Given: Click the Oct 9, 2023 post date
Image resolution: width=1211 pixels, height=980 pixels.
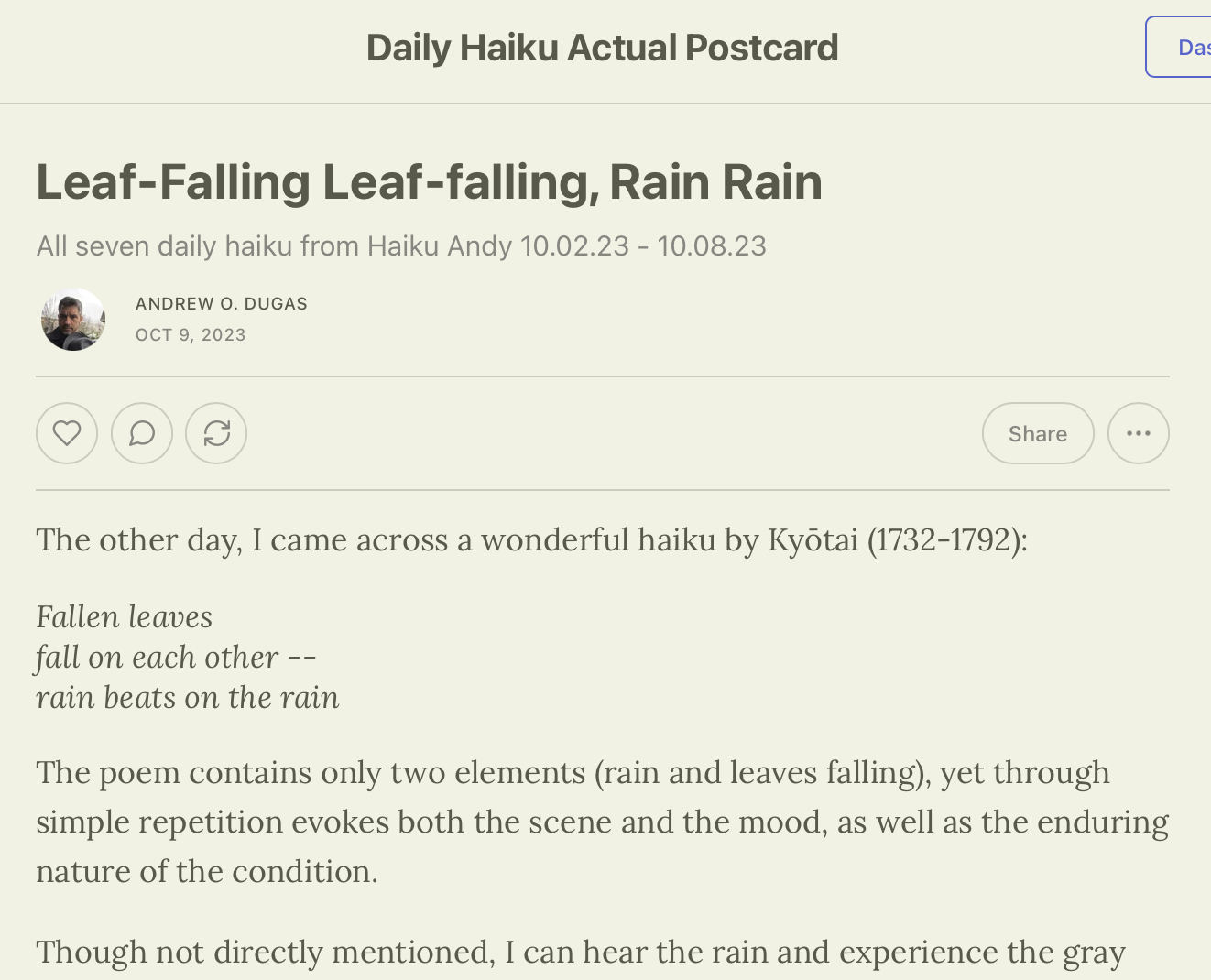Looking at the screenshot, I should pyautogui.click(x=191, y=335).
